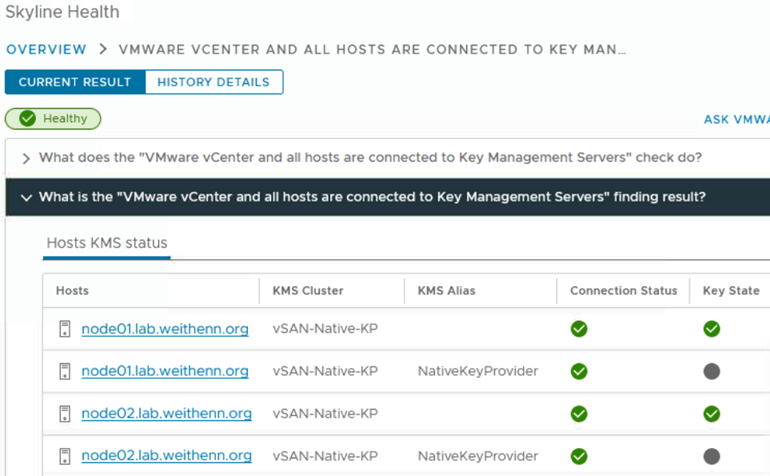Click the host icon on the node01 NativeKeyProvider row
Viewport: 770px width, 476px height.
pyautogui.click(x=64, y=371)
